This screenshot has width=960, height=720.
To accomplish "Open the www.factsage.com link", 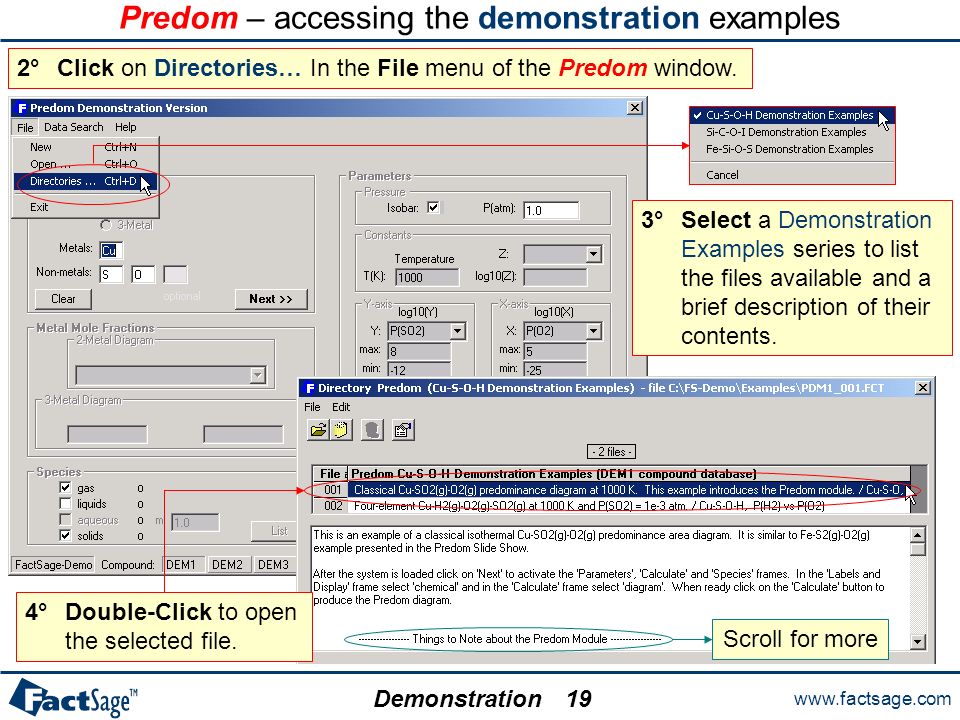I will click(x=872, y=699).
